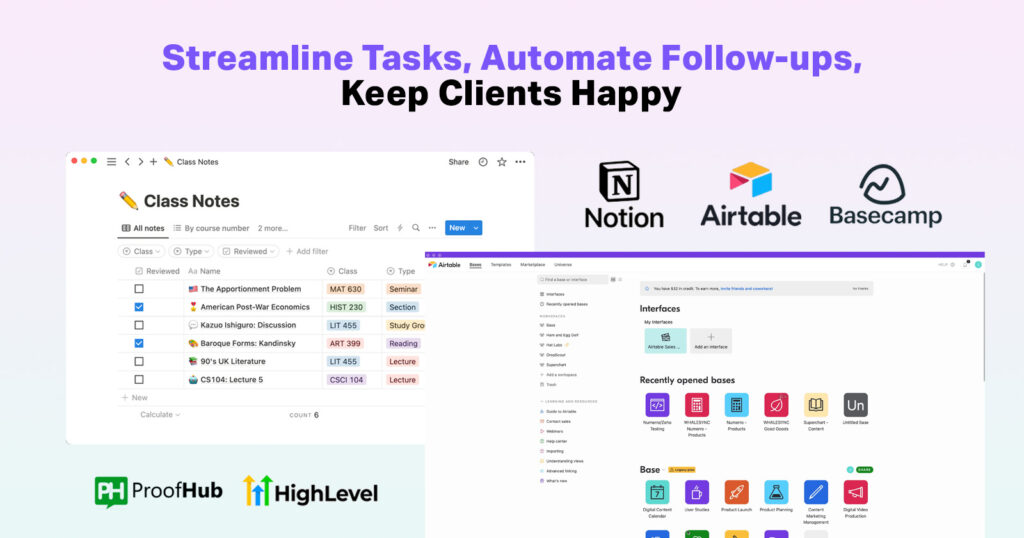Image resolution: width=1024 pixels, height=538 pixels.
Task: Open Recently opened bases in Airtable sidebar
Action: point(564,304)
